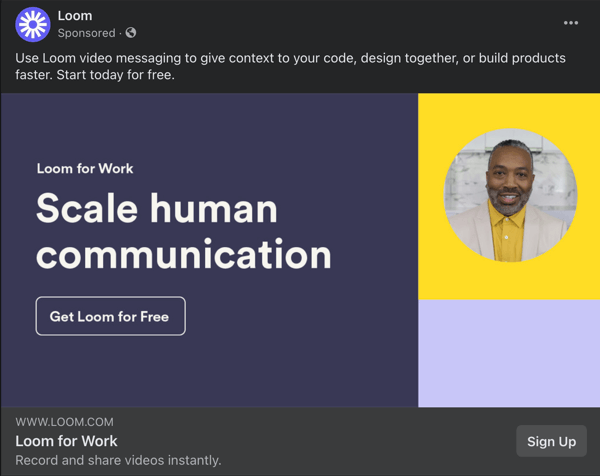This screenshot has width=600, height=476.
Task: Click the Sign Up button
Action: 551,441
